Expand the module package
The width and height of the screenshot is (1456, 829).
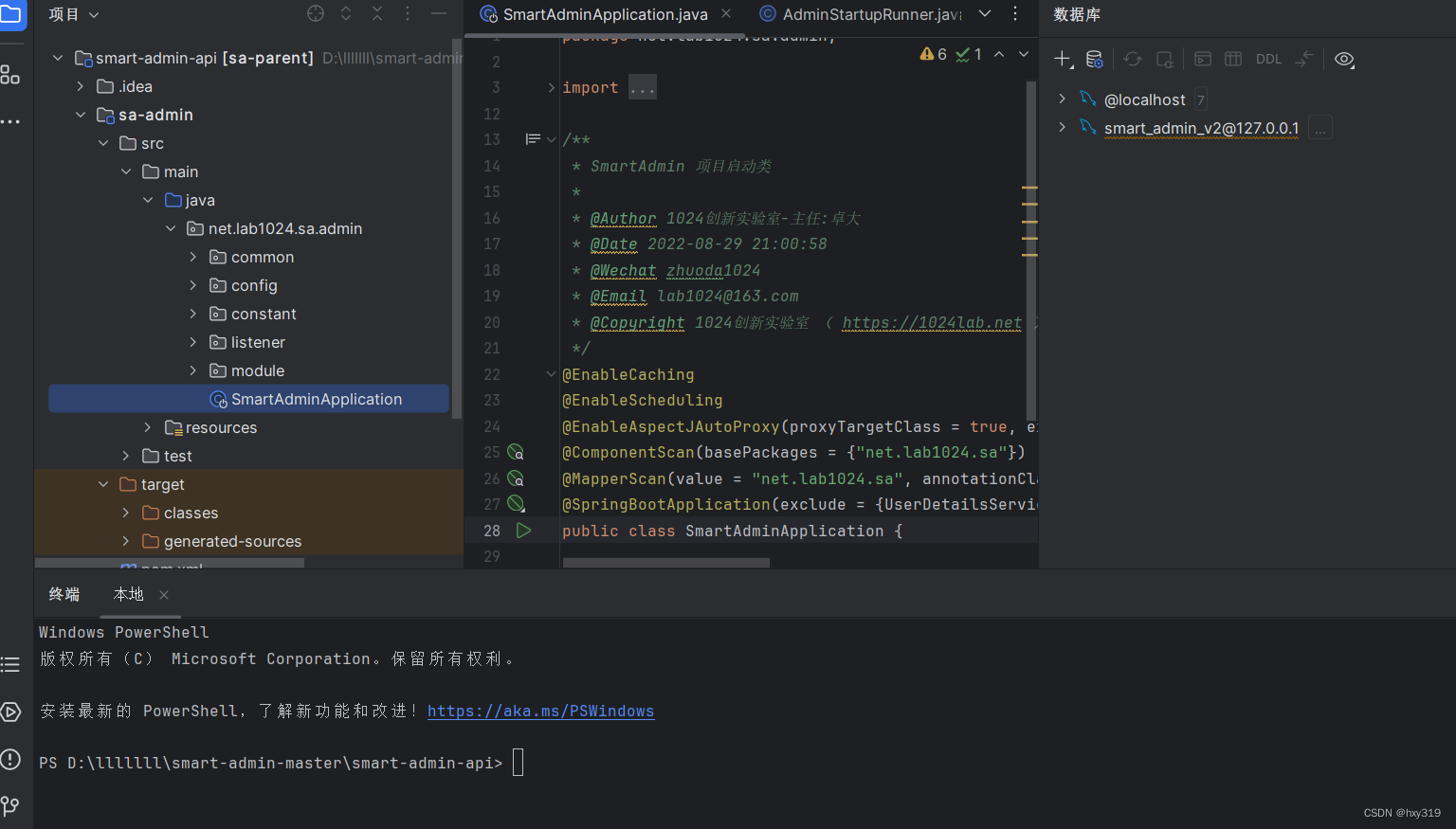tap(193, 370)
